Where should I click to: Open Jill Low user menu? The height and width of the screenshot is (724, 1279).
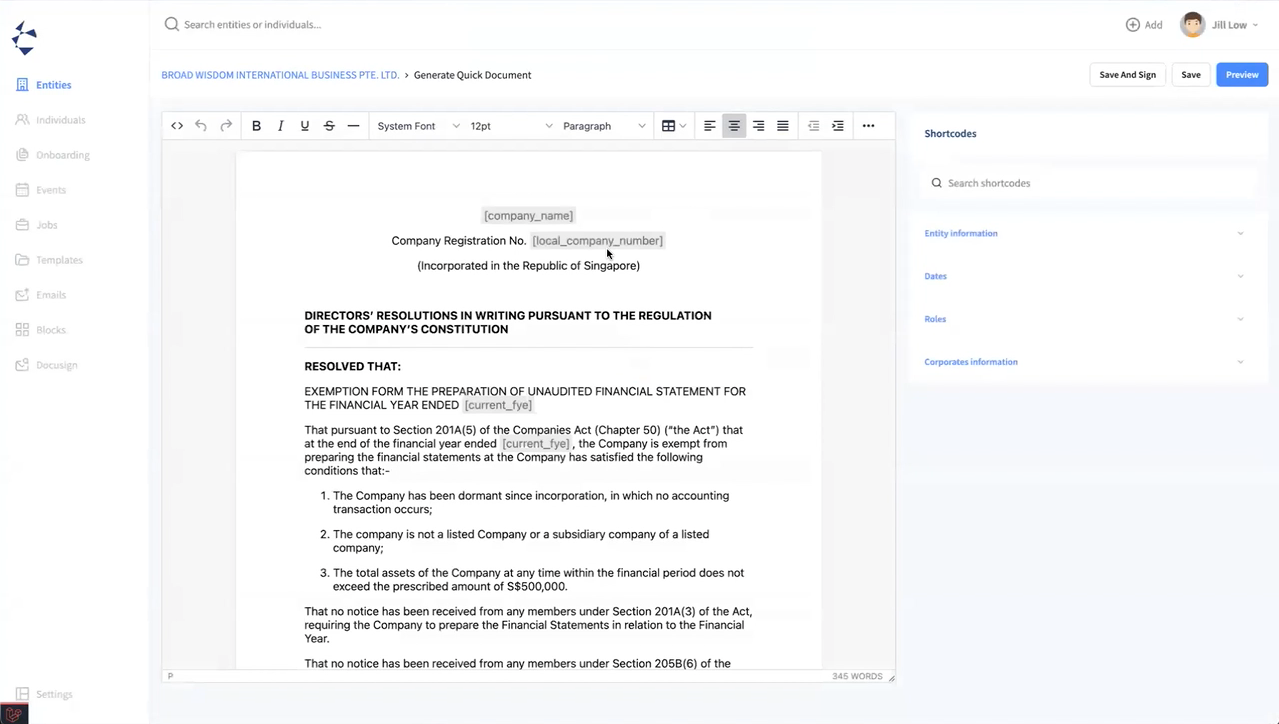click(x=1220, y=25)
